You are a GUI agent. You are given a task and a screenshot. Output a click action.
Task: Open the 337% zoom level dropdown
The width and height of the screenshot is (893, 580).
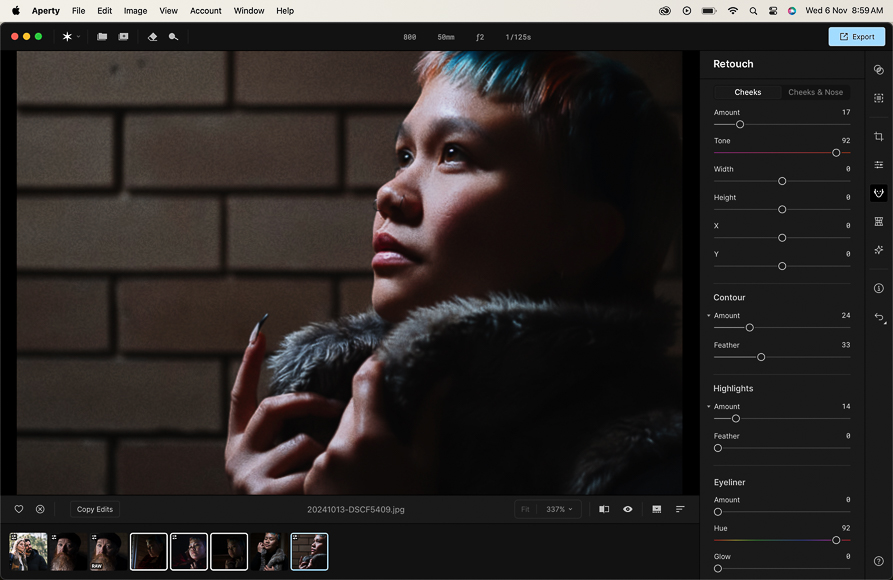559,509
